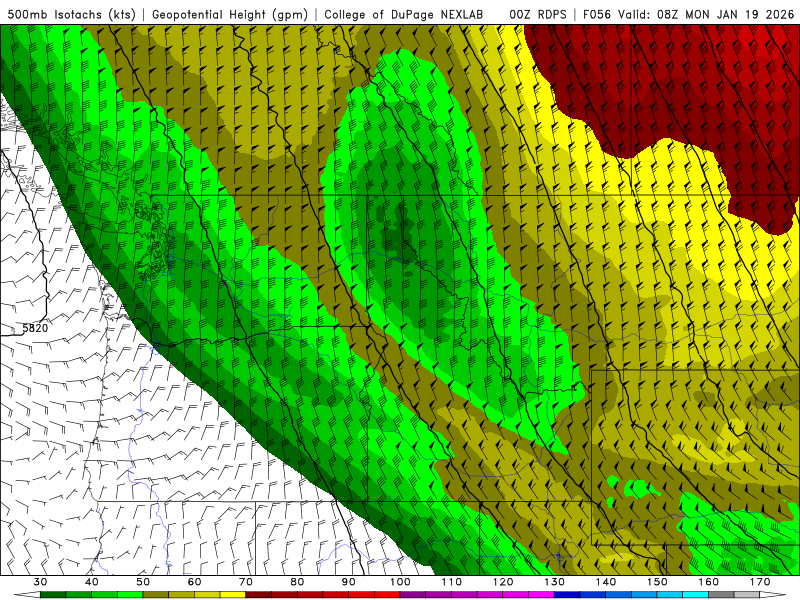Click the 150 value on the color scale
800x600 pixels.
click(657, 582)
